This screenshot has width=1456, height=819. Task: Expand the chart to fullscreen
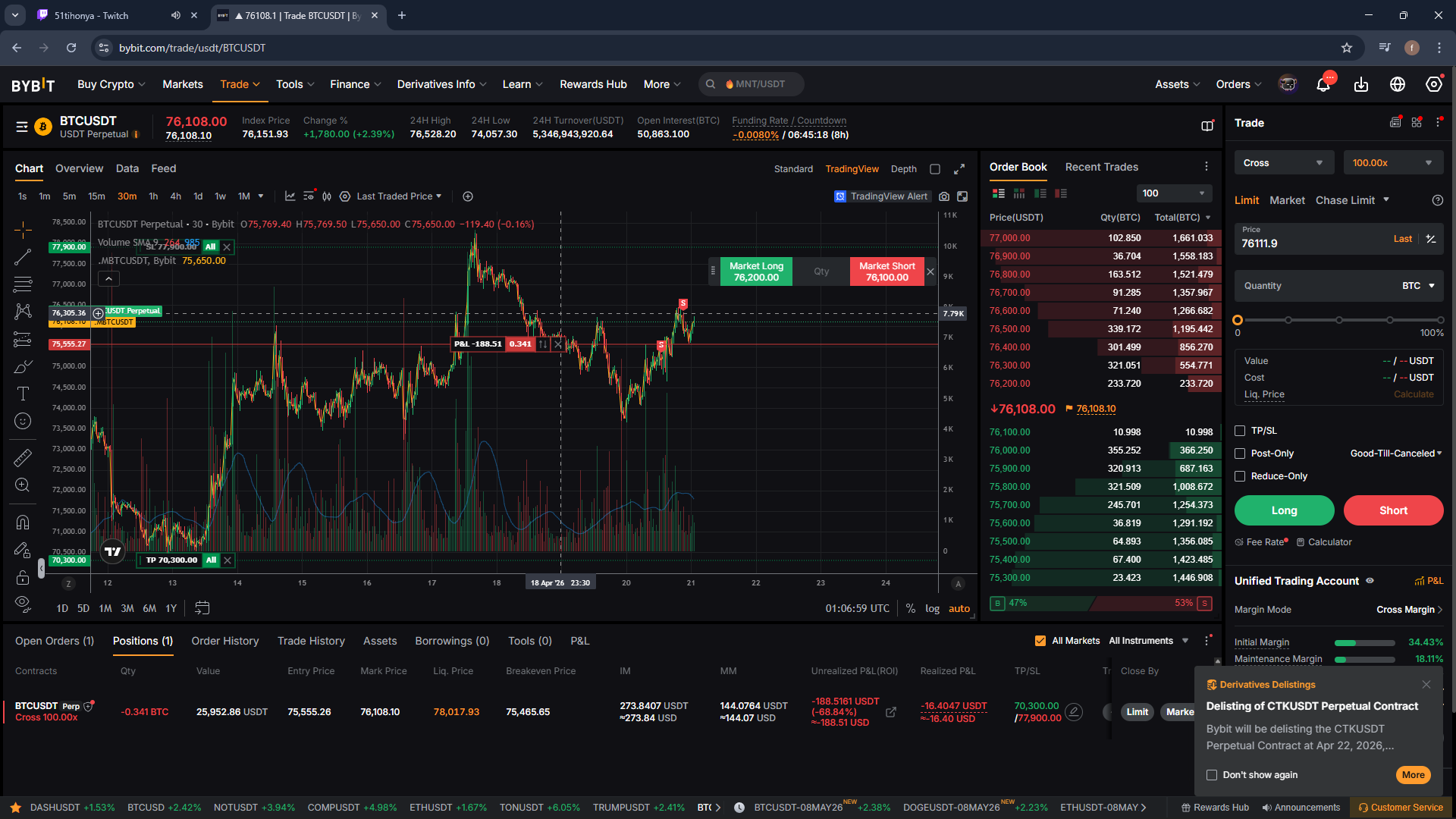click(959, 169)
